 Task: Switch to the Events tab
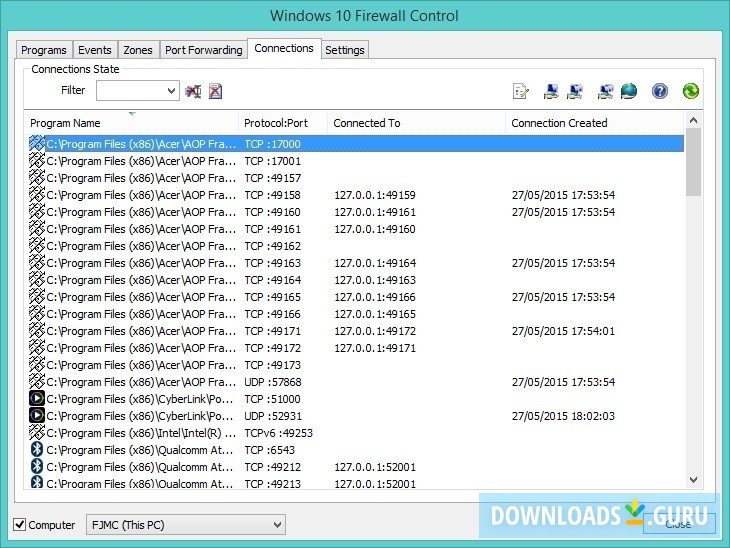(95, 50)
